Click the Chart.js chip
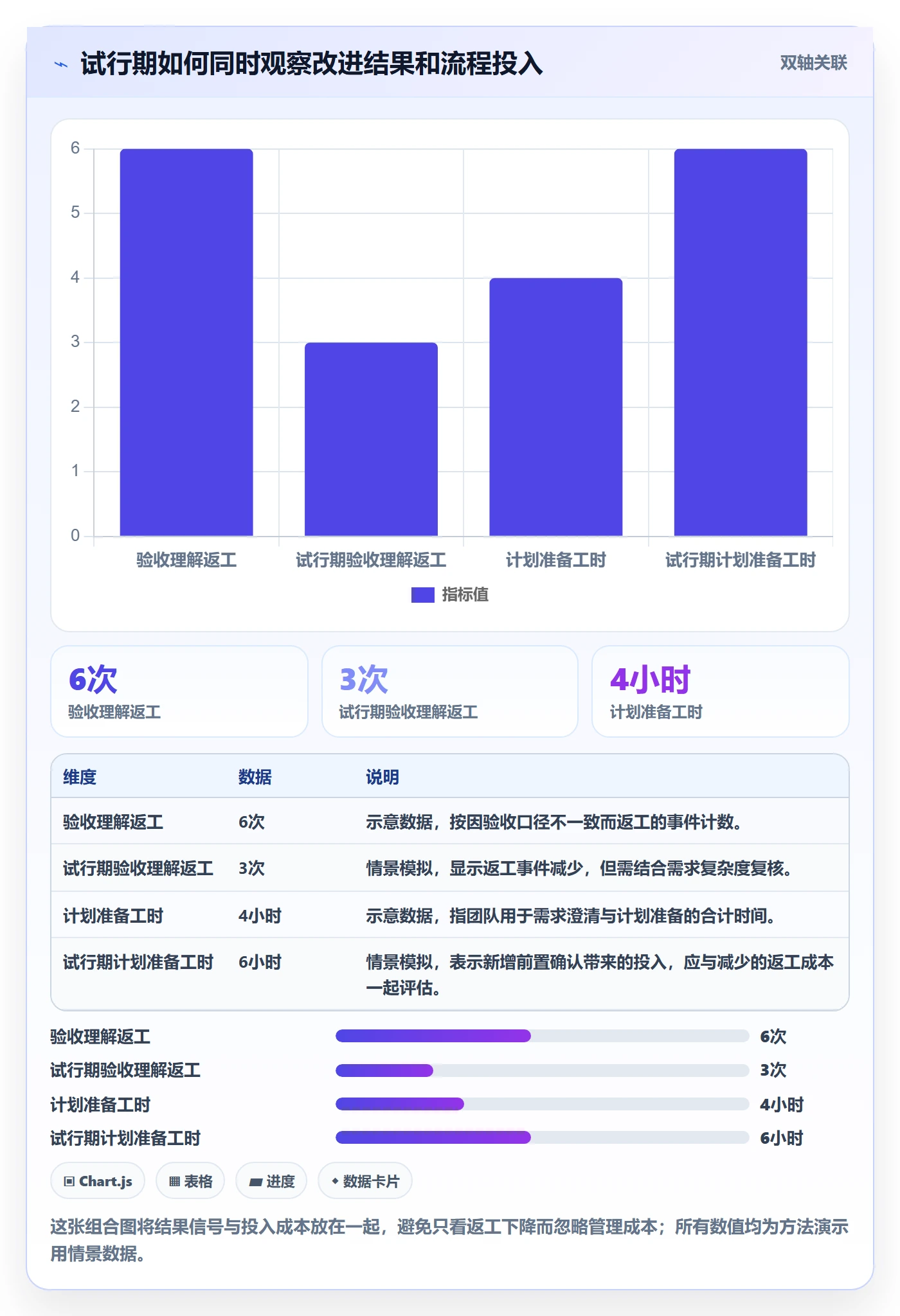The height and width of the screenshot is (1316, 900). point(98,1181)
